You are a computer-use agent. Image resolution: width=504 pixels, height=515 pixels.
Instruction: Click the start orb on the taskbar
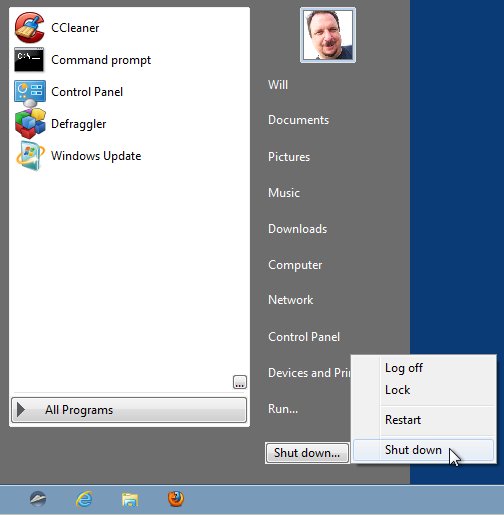pos(38,499)
